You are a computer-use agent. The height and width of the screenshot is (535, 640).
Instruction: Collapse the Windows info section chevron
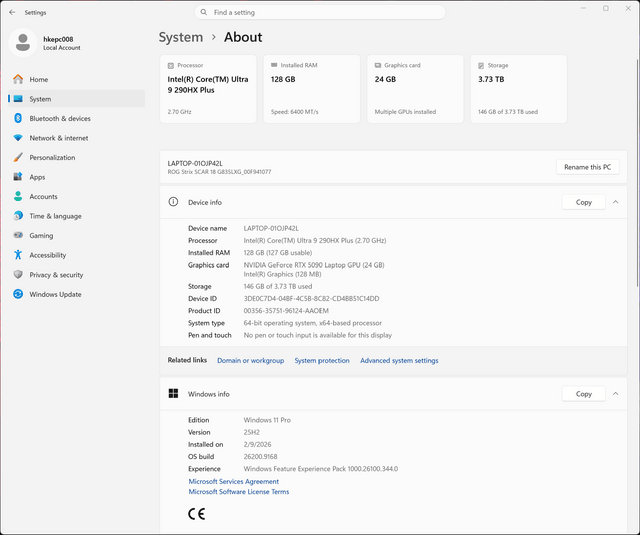point(616,394)
